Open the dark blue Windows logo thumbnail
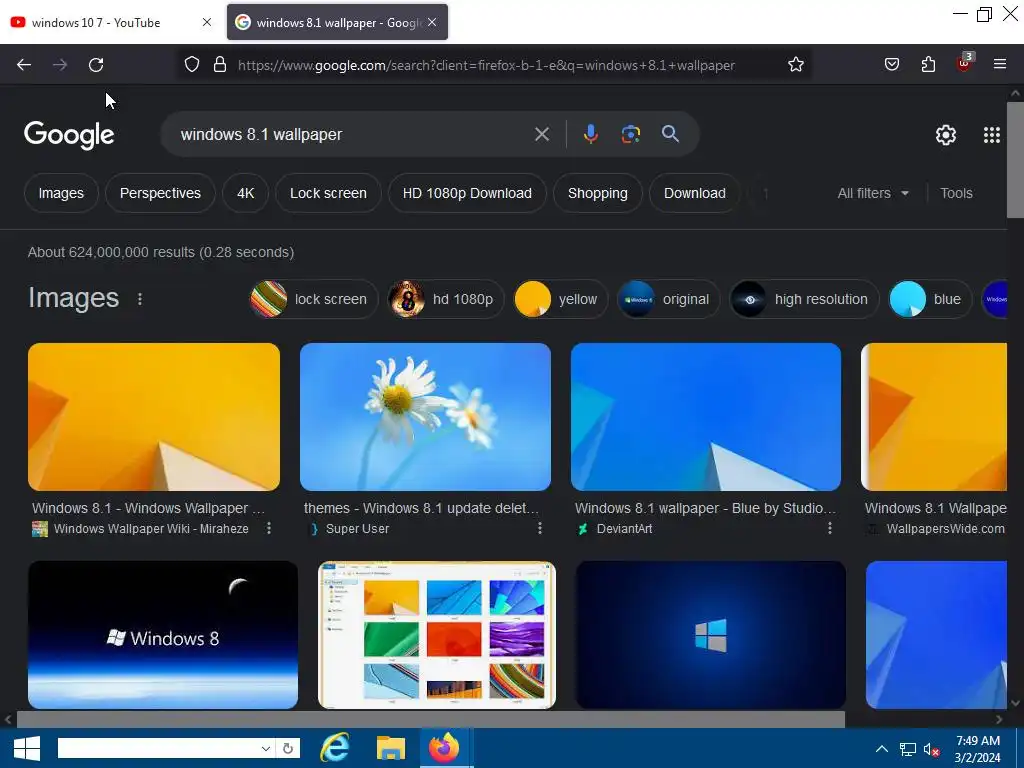Image resolution: width=1024 pixels, height=768 pixels. click(711, 635)
